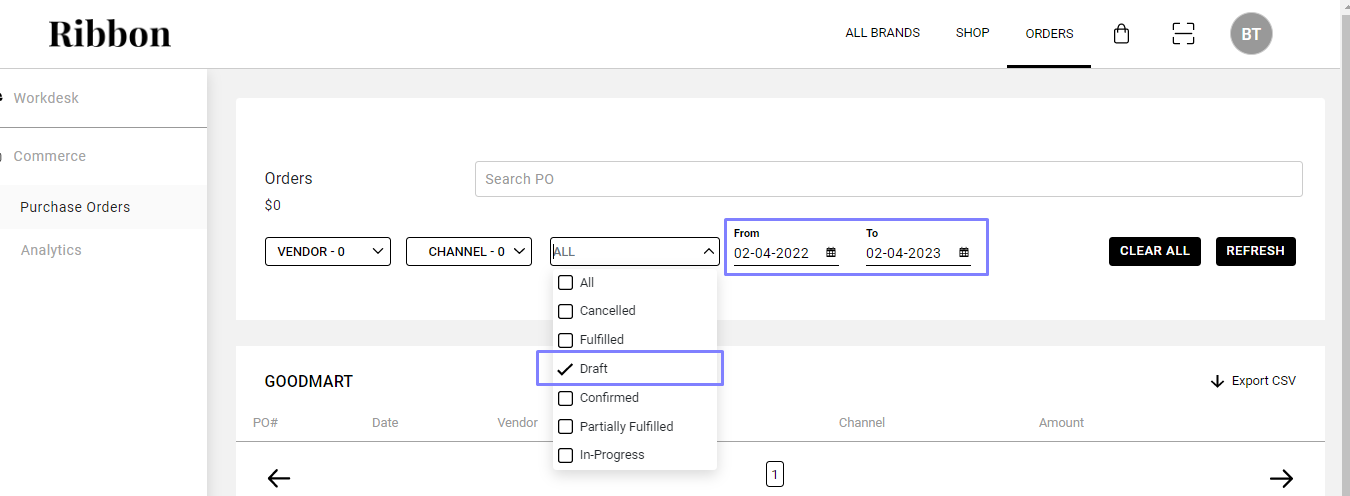Click the barcode scan icon
Image resolution: width=1350 pixels, height=496 pixels.
click(x=1183, y=34)
